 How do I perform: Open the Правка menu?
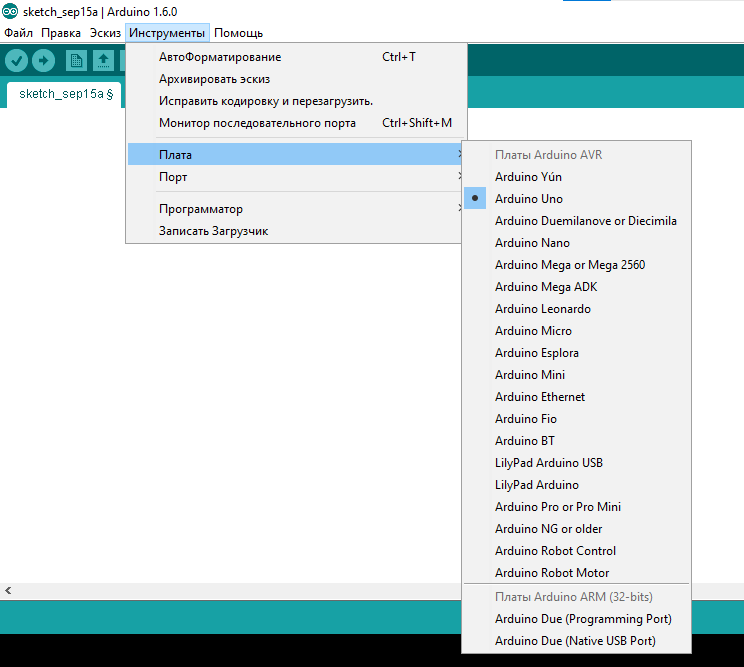point(61,33)
